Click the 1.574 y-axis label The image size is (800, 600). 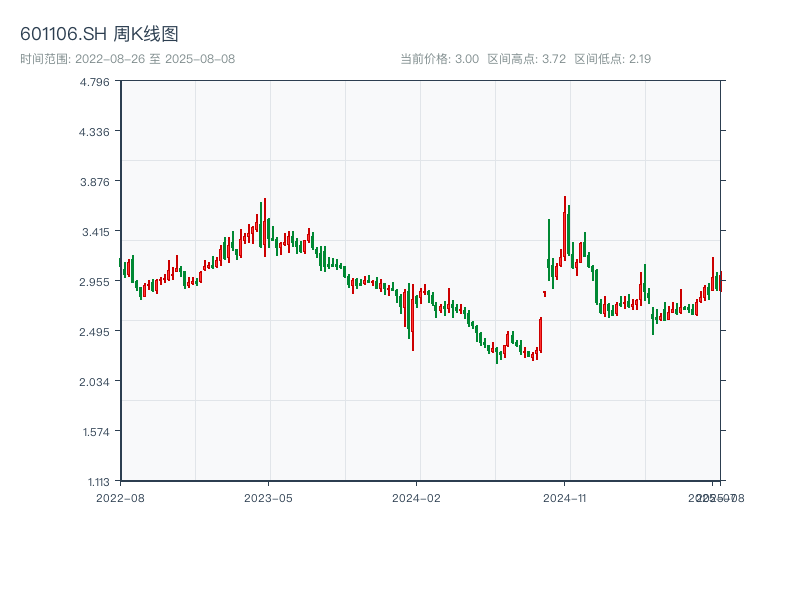tap(95, 431)
